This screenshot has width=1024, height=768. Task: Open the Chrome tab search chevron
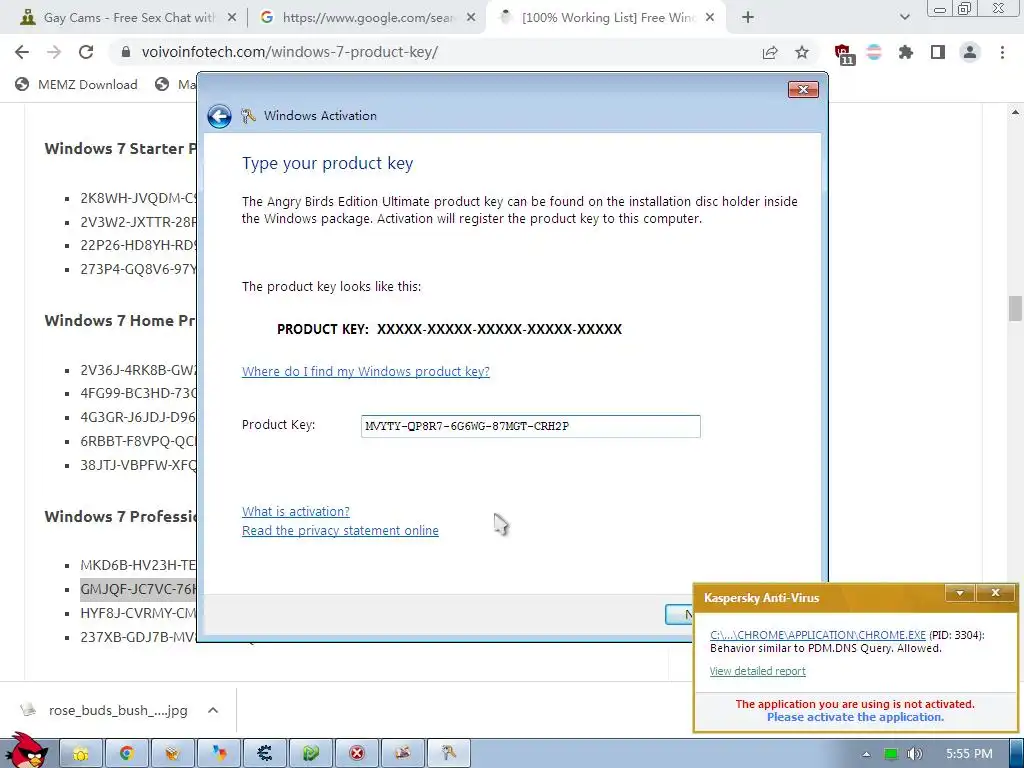[904, 18]
